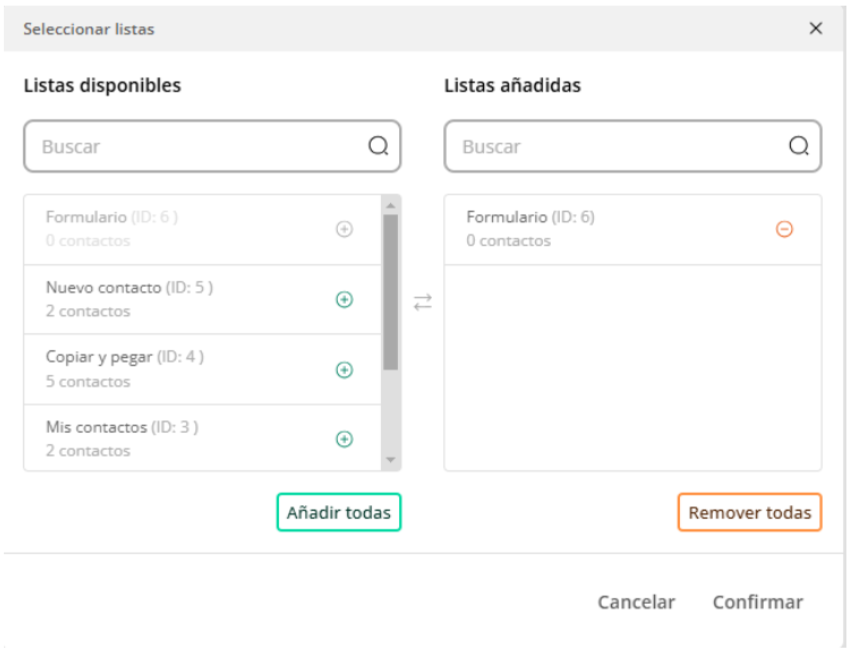
Task: Click the swap arrows icon between lists
Action: click(x=422, y=302)
